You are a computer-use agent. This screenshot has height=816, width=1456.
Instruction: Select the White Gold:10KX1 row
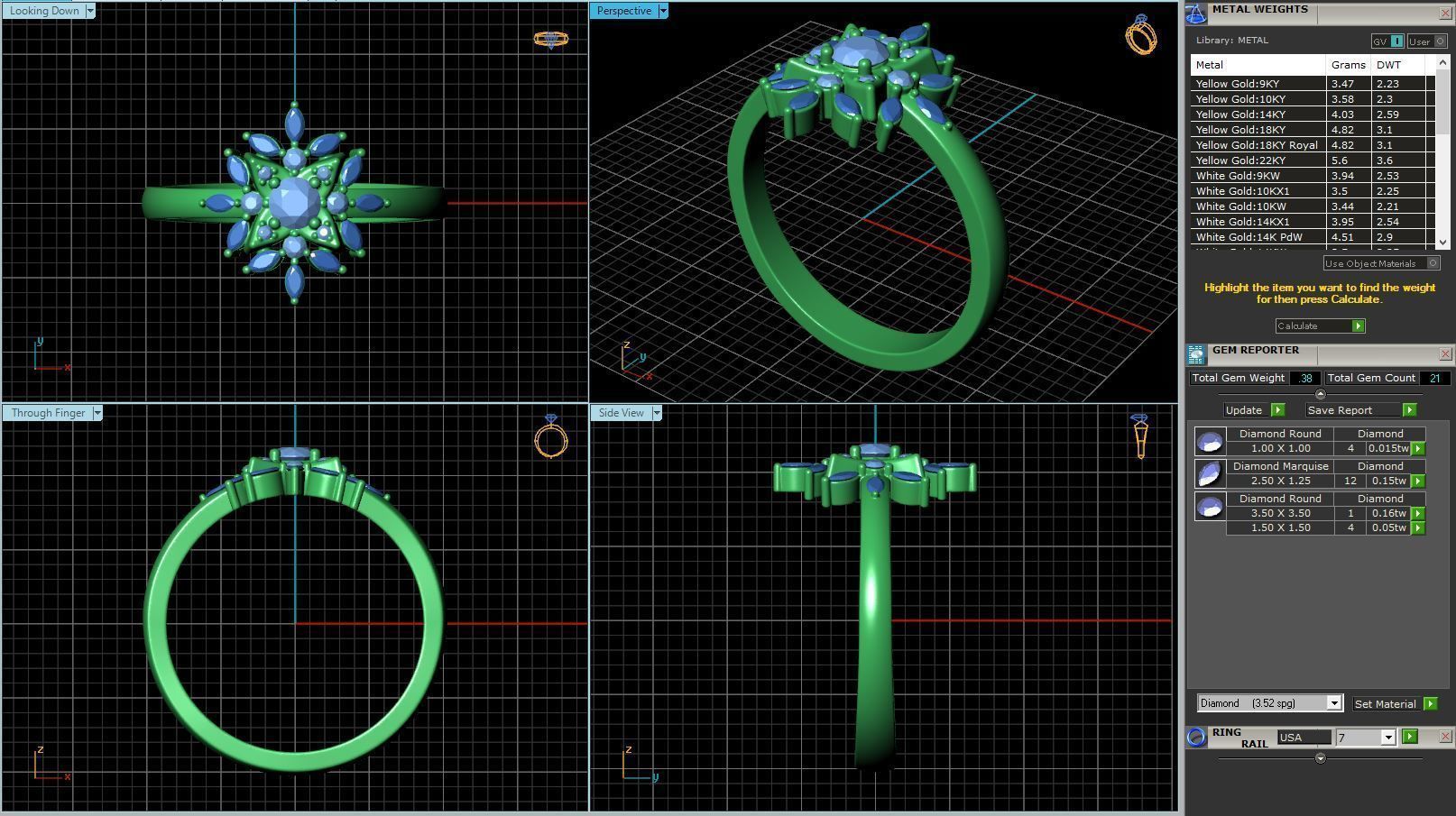click(x=1313, y=191)
